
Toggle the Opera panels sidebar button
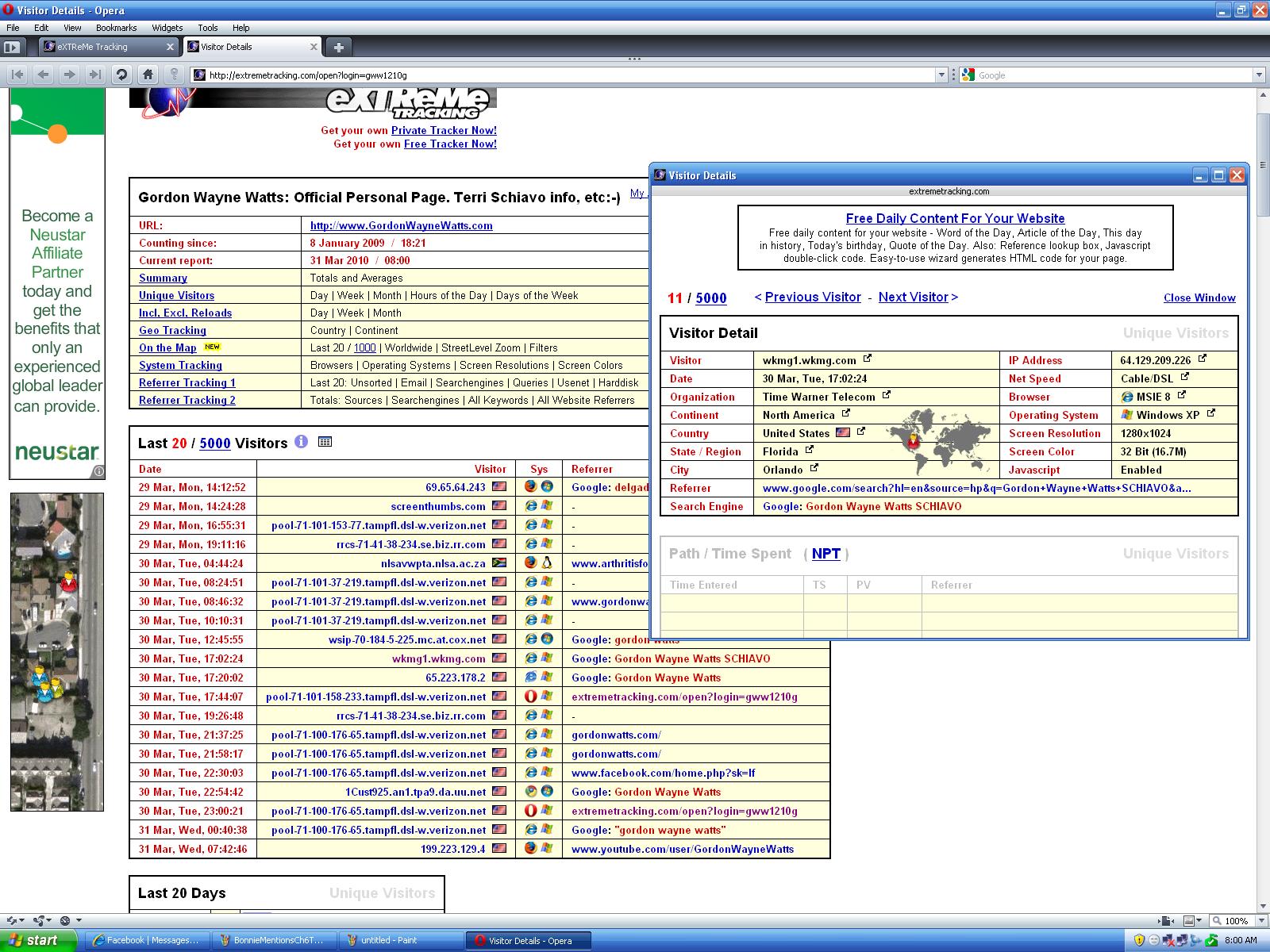[x=11, y=47]
